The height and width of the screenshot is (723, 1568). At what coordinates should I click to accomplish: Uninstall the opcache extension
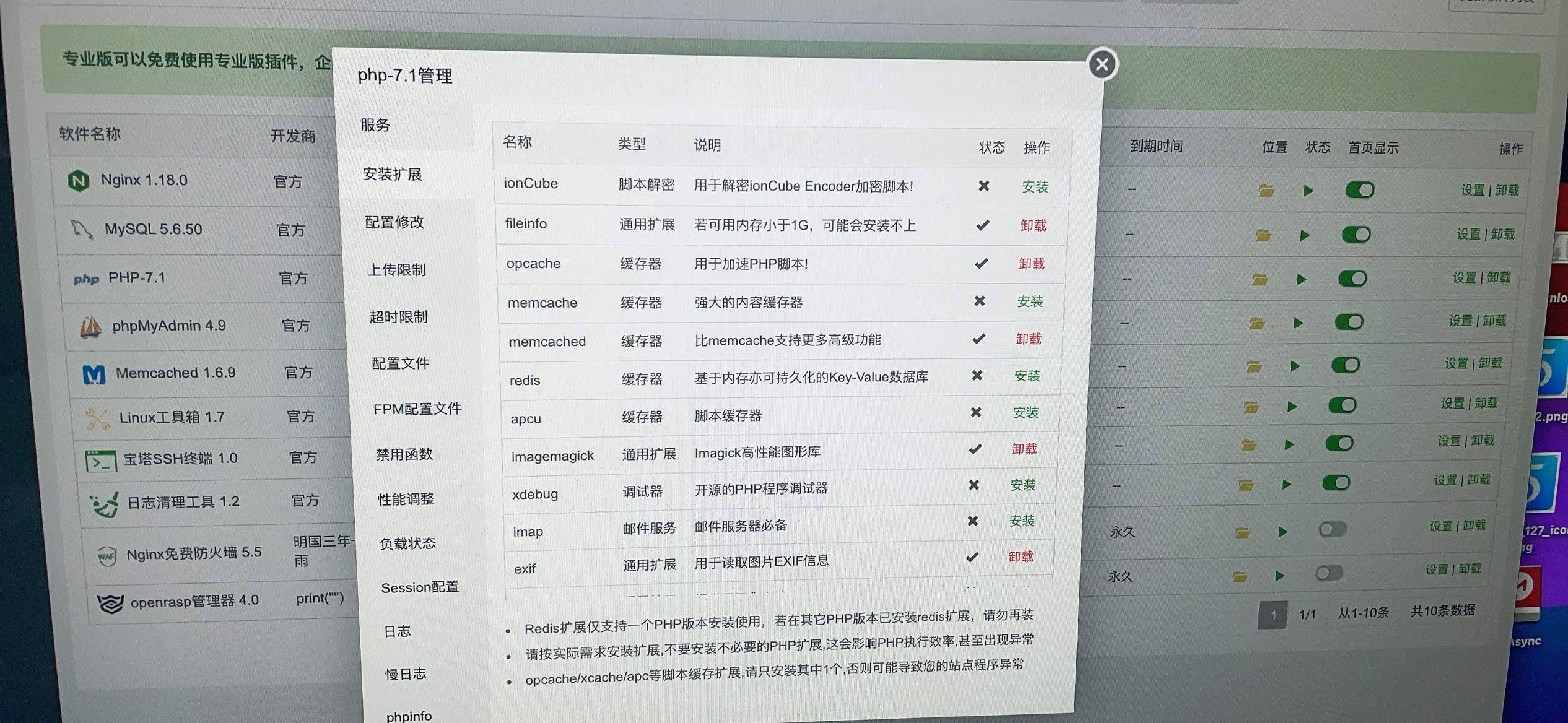click(1032, 264)
